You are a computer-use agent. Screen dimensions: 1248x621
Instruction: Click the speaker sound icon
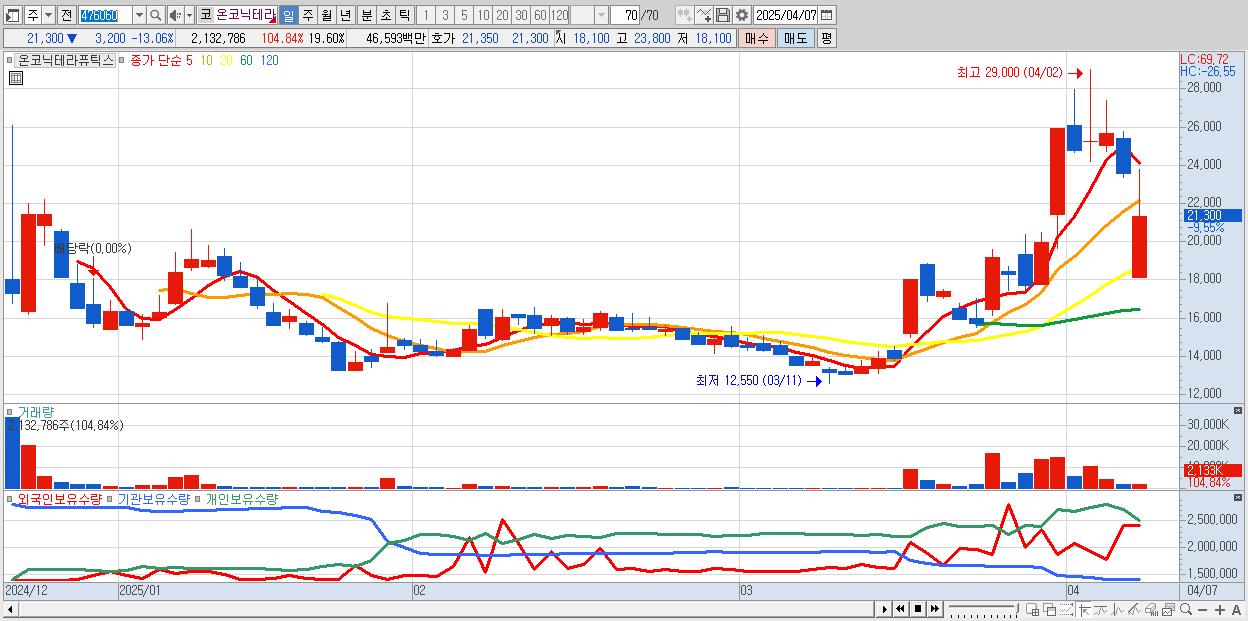(x=175, y=15)
